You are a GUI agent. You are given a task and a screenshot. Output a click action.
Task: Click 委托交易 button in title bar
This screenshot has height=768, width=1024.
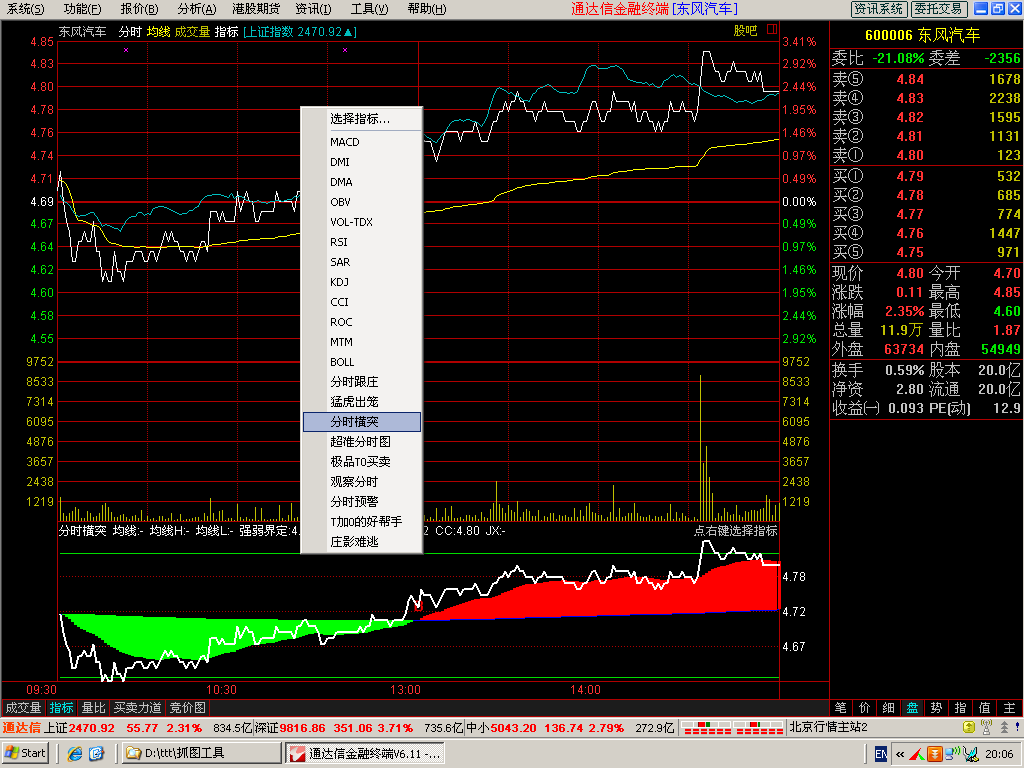click(x=938, y=8)
